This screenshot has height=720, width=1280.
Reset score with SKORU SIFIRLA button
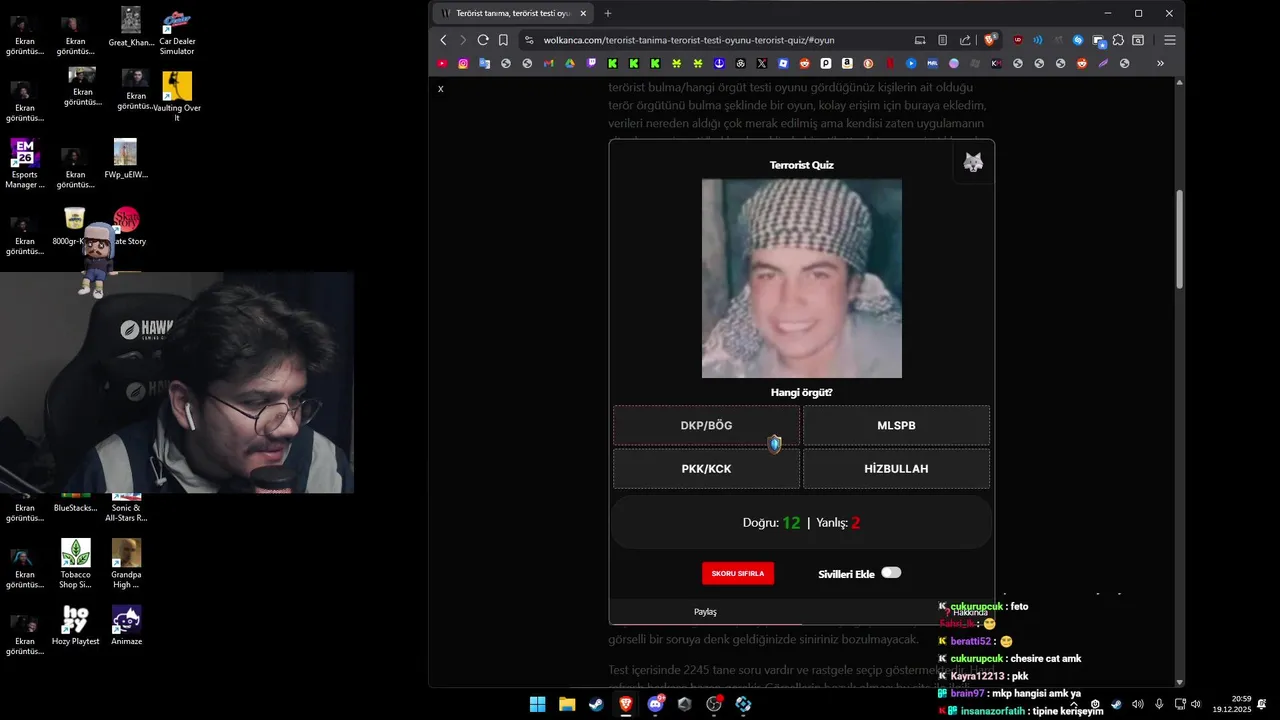click(x=738, y=573)
